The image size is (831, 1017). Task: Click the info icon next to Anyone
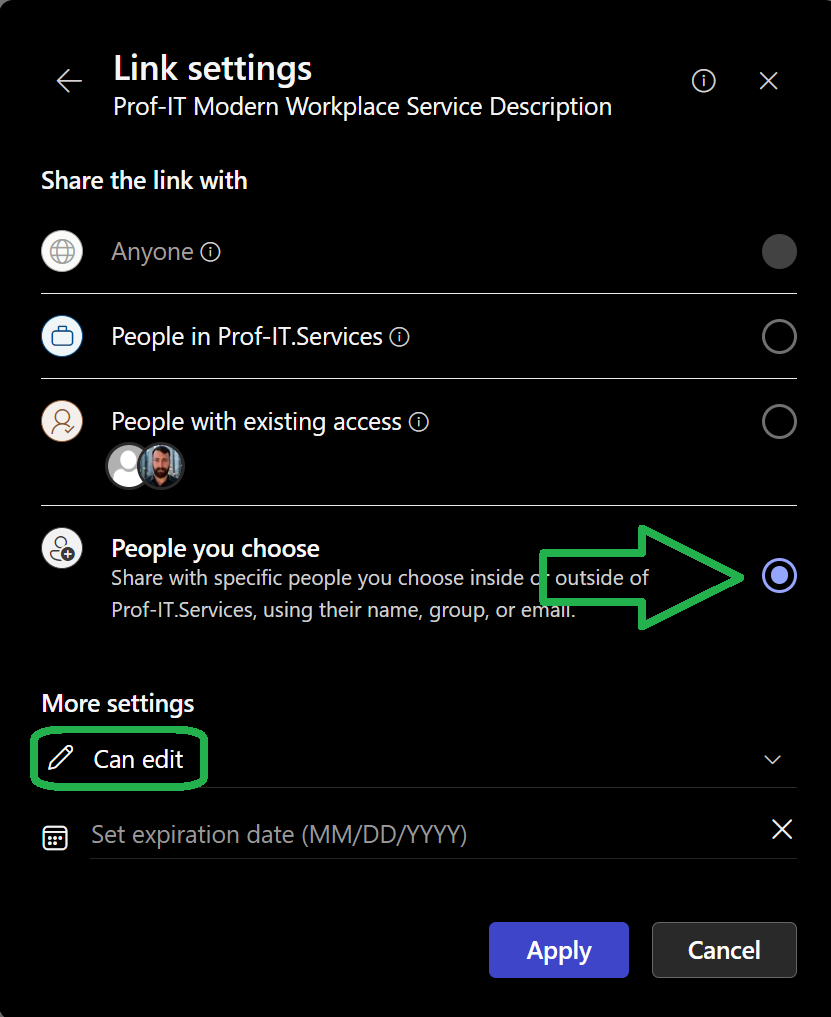(210, 252)
